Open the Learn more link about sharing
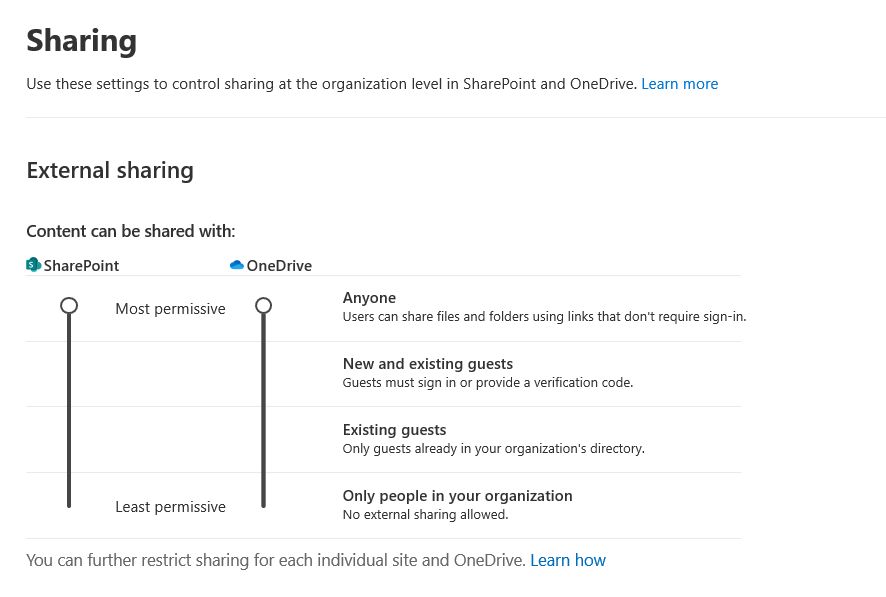This screenshot has height=597, width=886. pyautogui.click(x=679, y=84)
